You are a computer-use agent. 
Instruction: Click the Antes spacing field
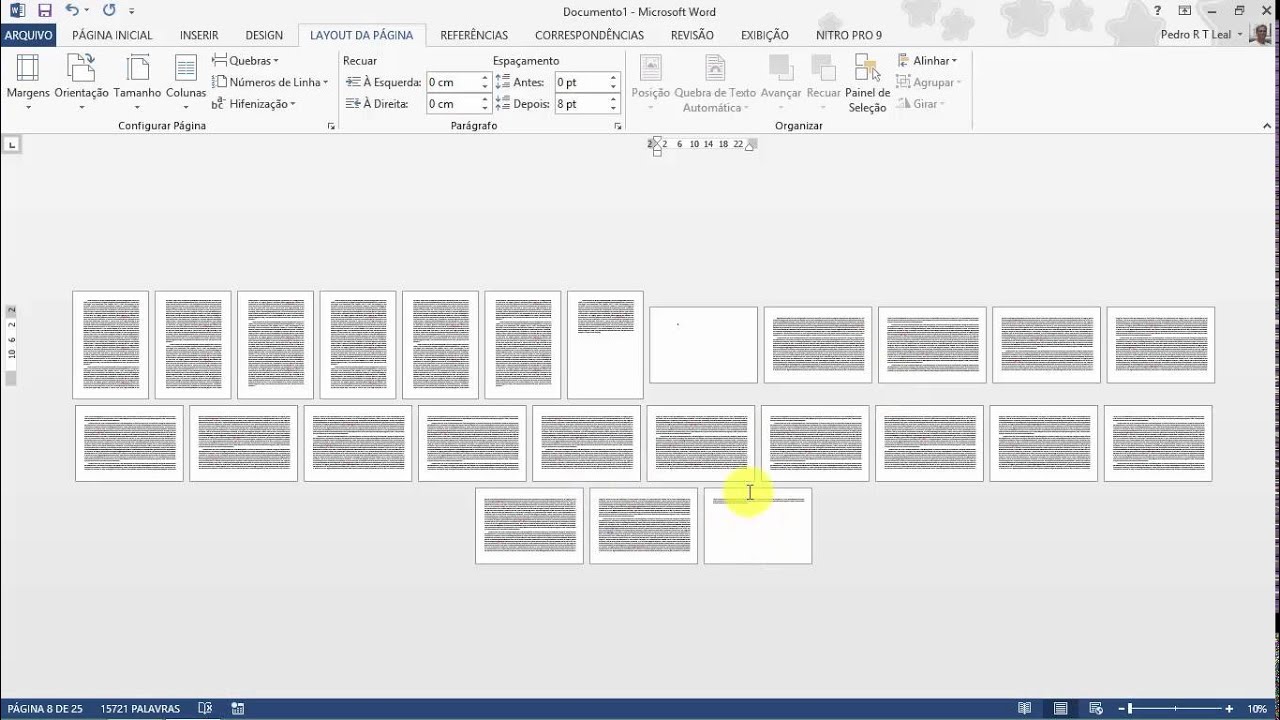(x=581, y=82)
